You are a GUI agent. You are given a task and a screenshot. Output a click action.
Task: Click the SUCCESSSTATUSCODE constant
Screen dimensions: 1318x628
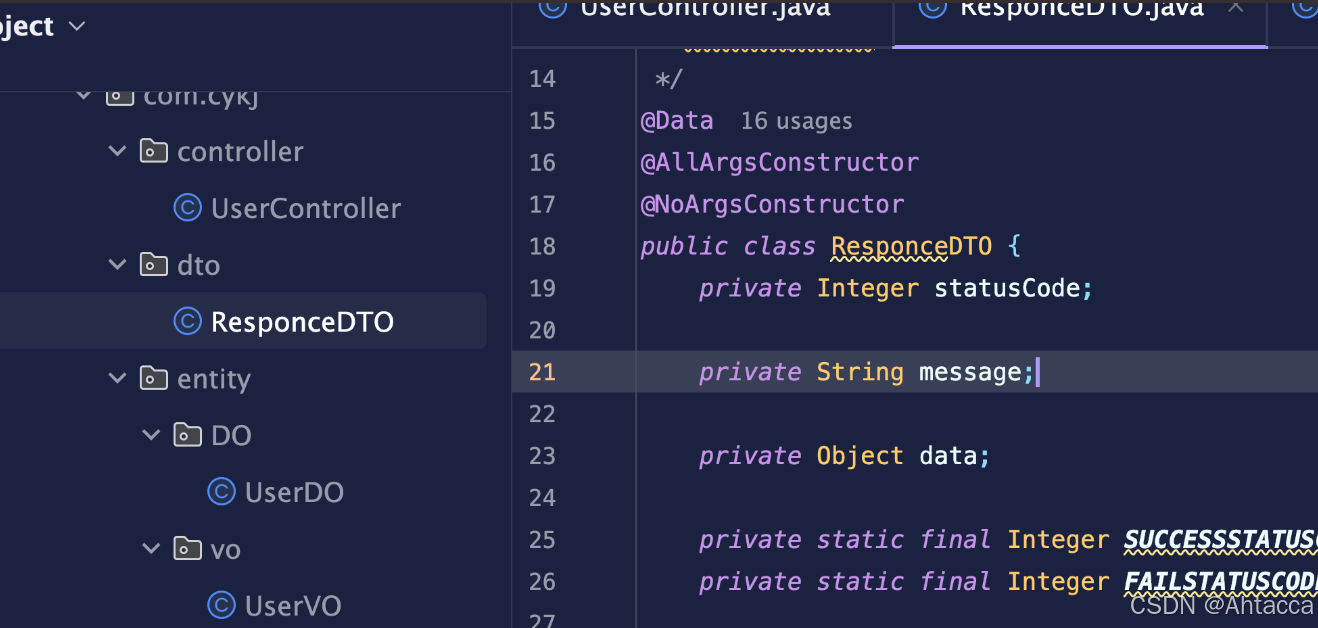point(1221,540)
